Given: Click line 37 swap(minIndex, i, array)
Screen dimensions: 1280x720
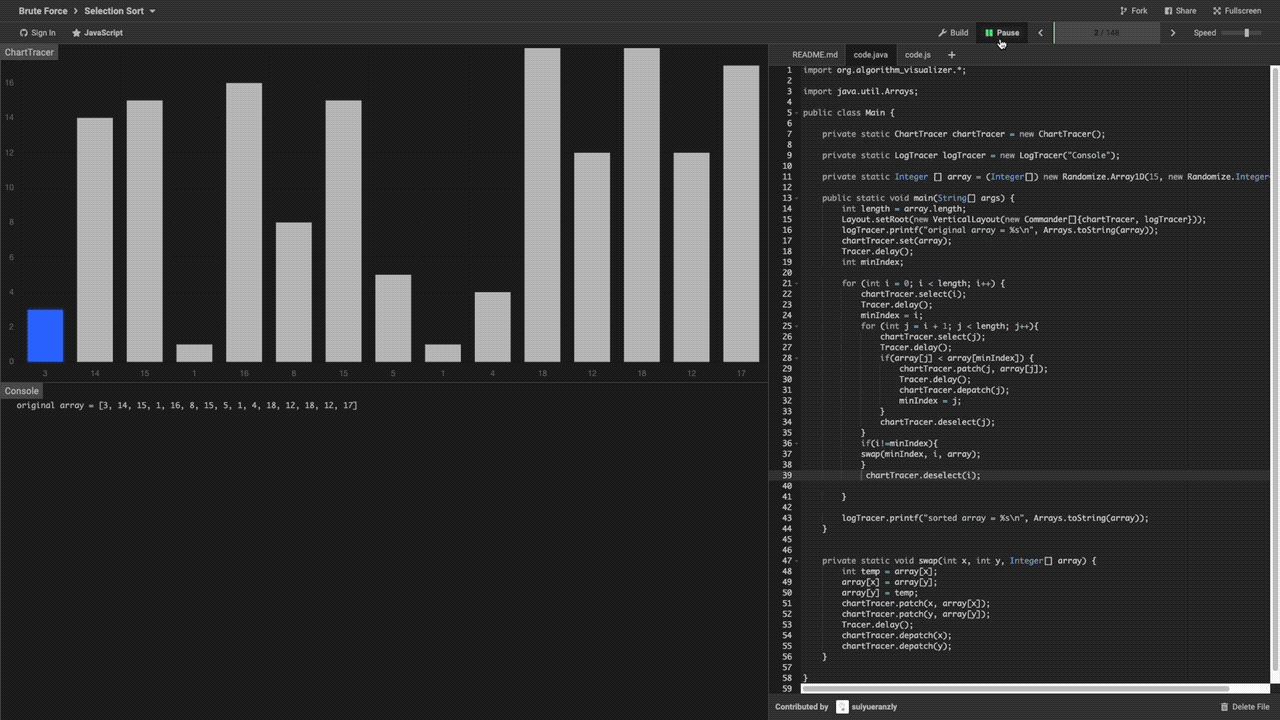Looking at the screenshot, I should click(920, 454).
